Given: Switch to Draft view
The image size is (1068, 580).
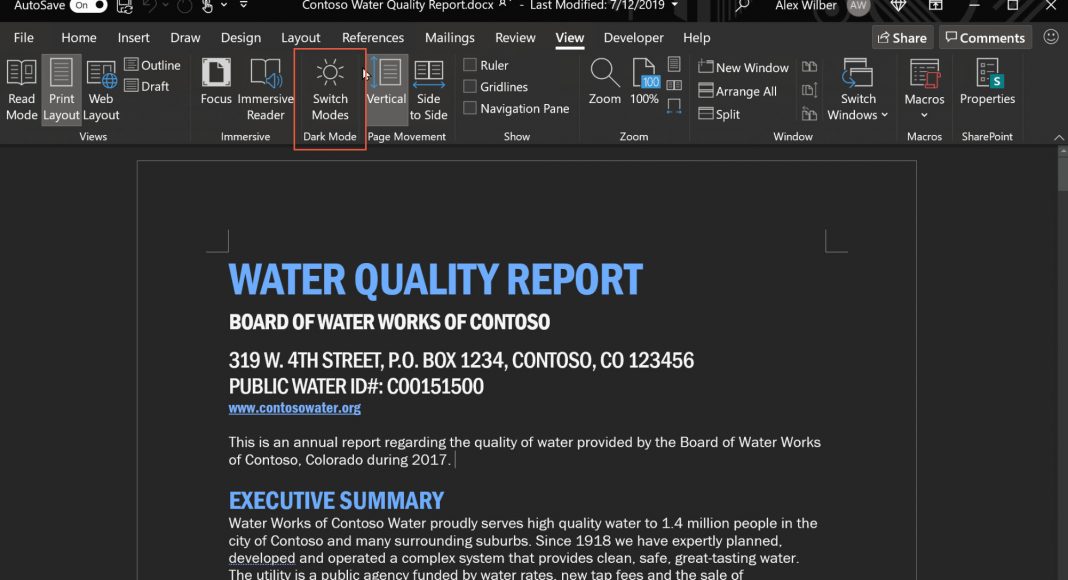Looking at the screenshot, I should [147, 86].
